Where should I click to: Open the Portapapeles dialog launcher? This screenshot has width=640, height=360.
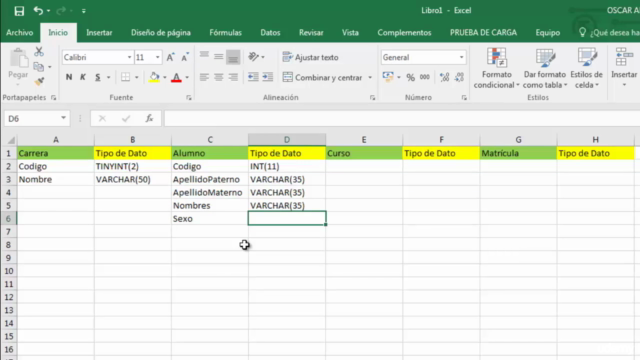(53, 98)
